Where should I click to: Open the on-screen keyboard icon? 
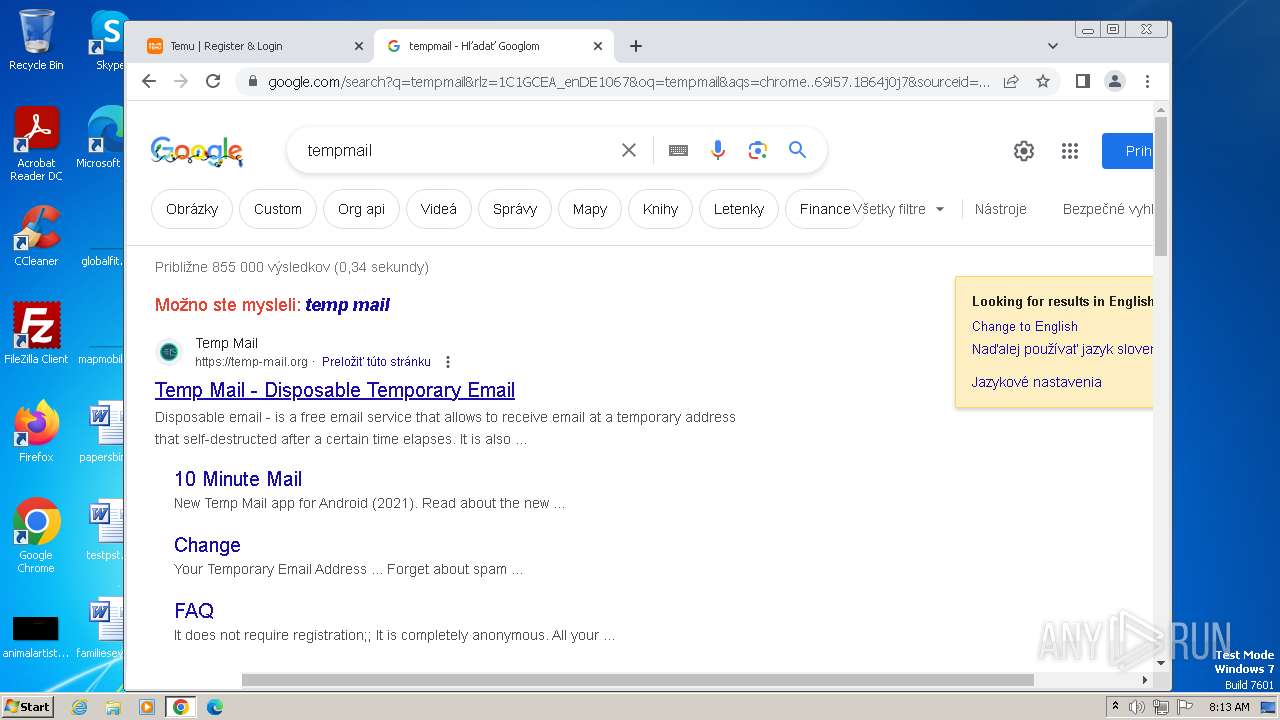(x=678, y=150)
